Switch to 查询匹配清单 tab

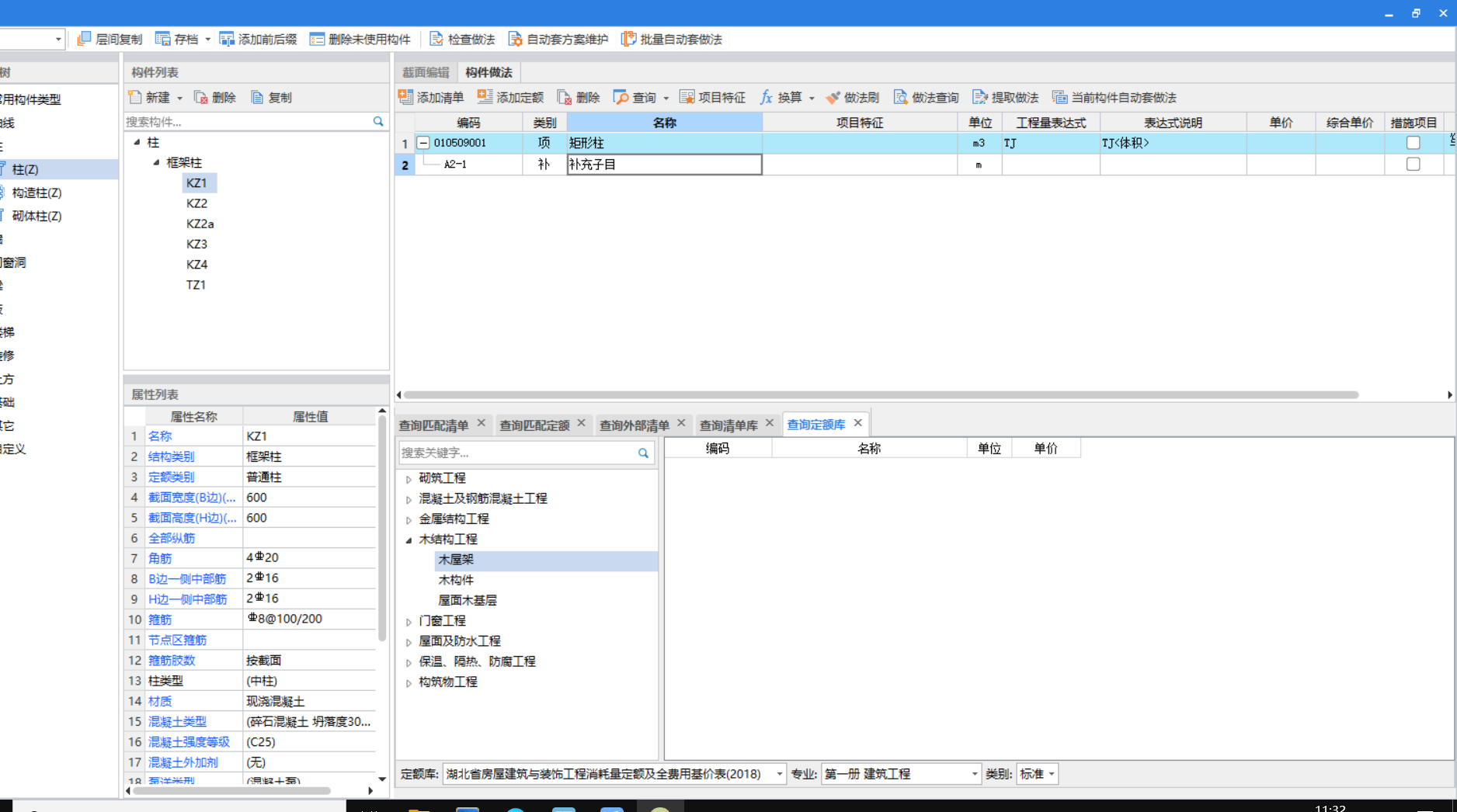(433, 425)
